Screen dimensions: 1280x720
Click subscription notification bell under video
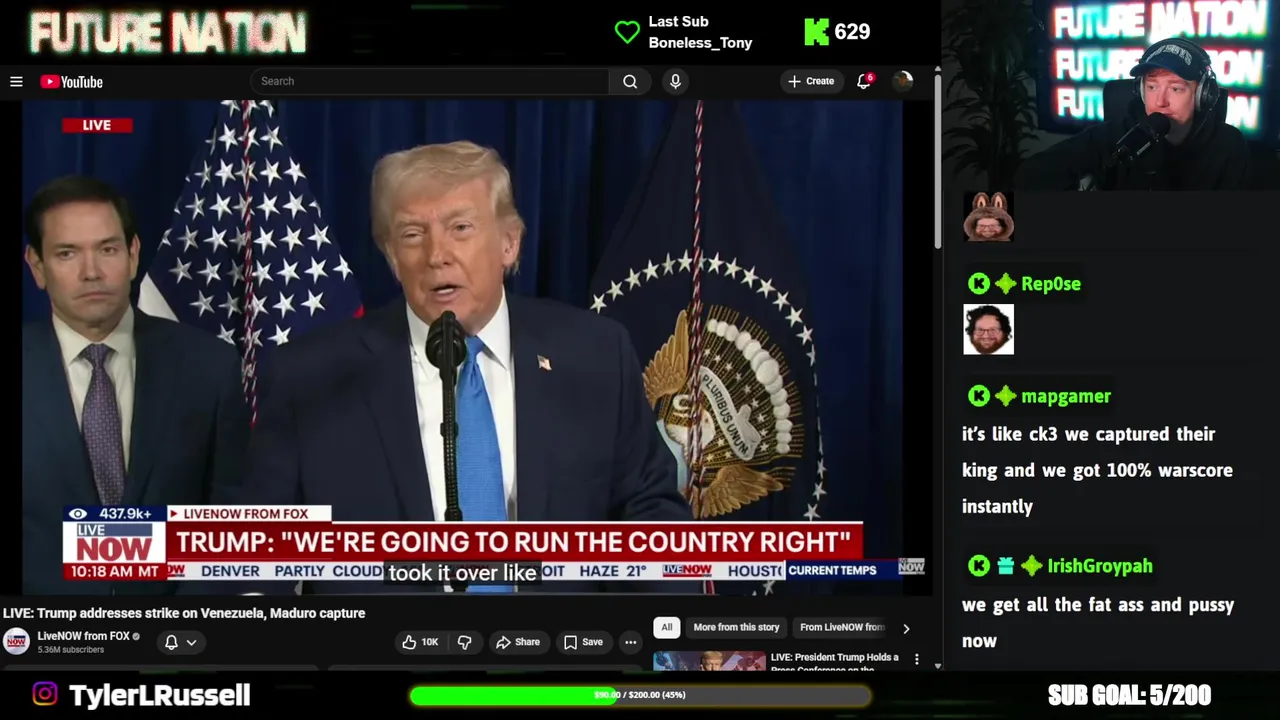coord(171,642)
